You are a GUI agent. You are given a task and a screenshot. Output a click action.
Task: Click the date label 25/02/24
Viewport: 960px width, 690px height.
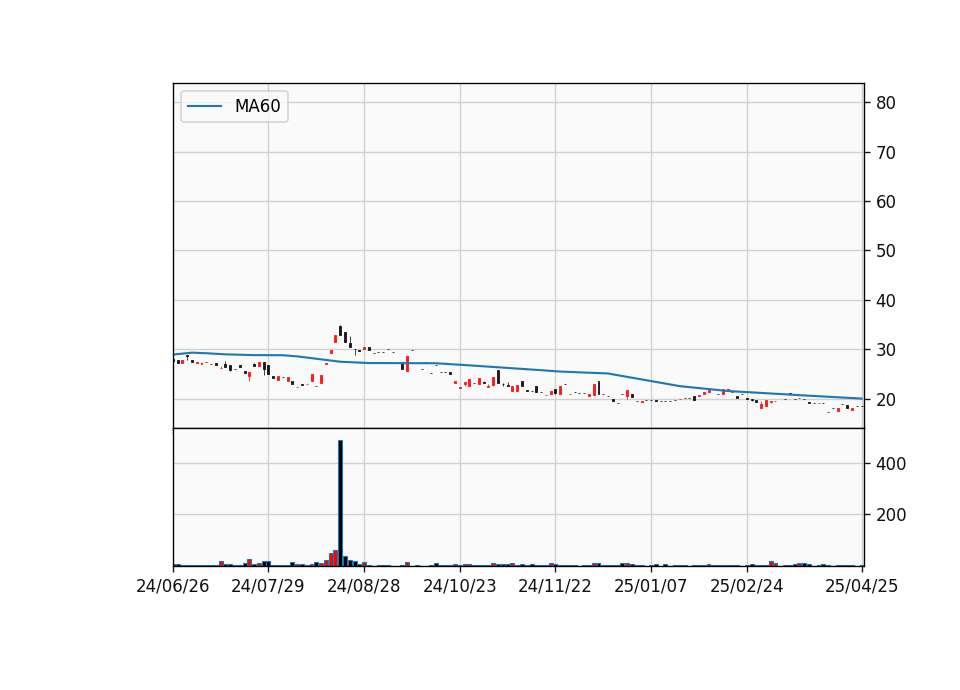point(746,586)
